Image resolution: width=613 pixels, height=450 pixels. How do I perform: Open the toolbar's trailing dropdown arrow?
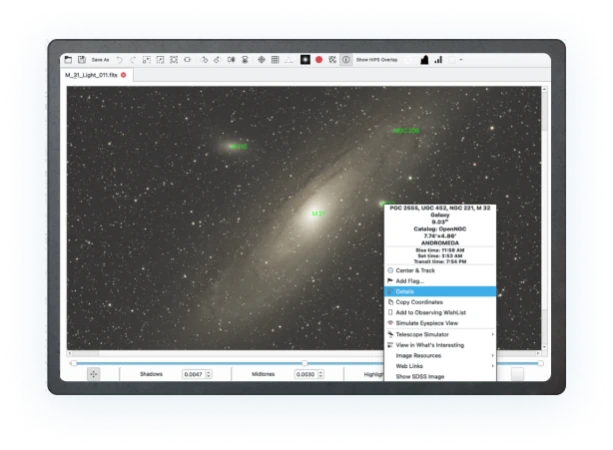click(x=461, y=60)
